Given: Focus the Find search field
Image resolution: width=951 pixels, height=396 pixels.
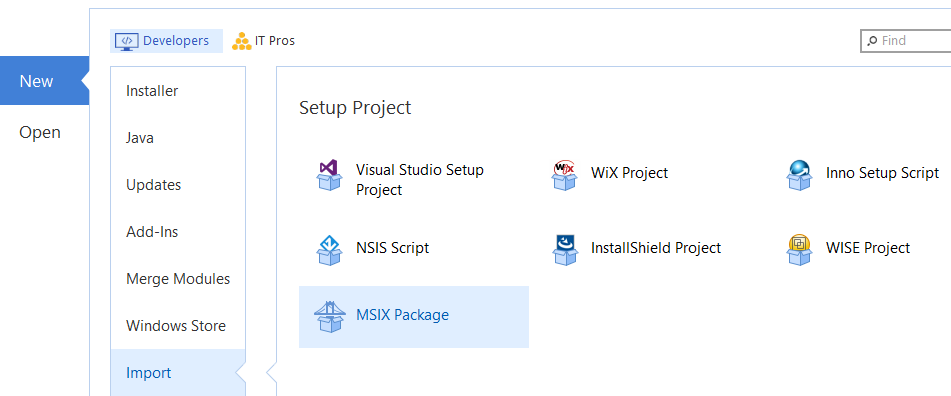Looking at the screenshot, I should pos(906,41).
